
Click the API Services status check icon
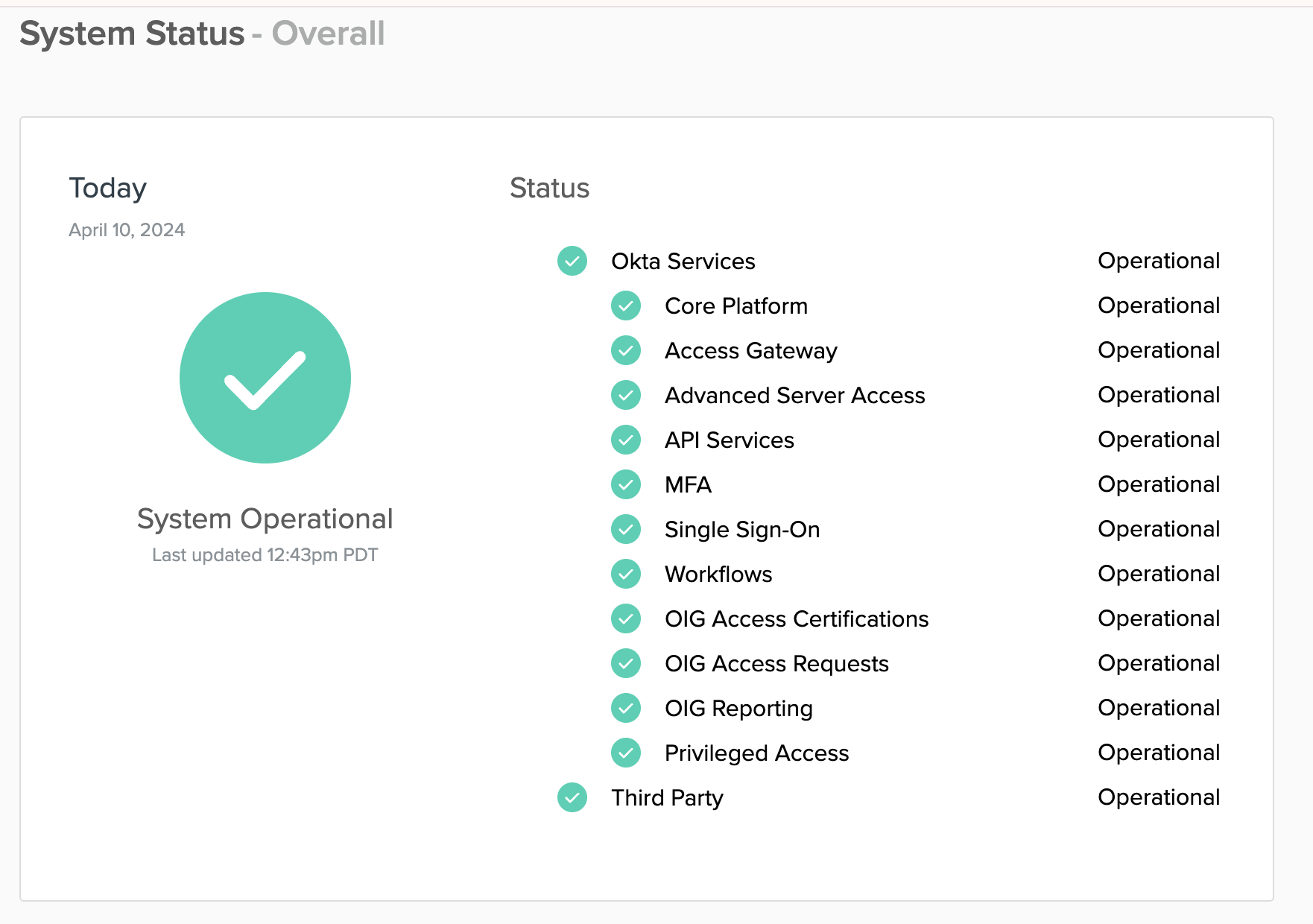click(x=626, y=440)
